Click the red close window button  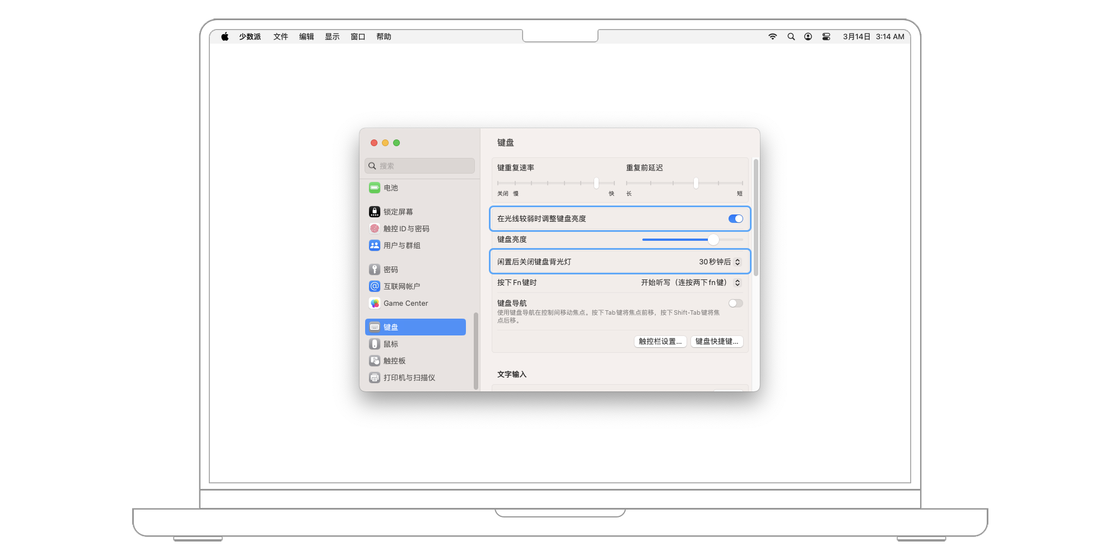(x=374, y=143)
